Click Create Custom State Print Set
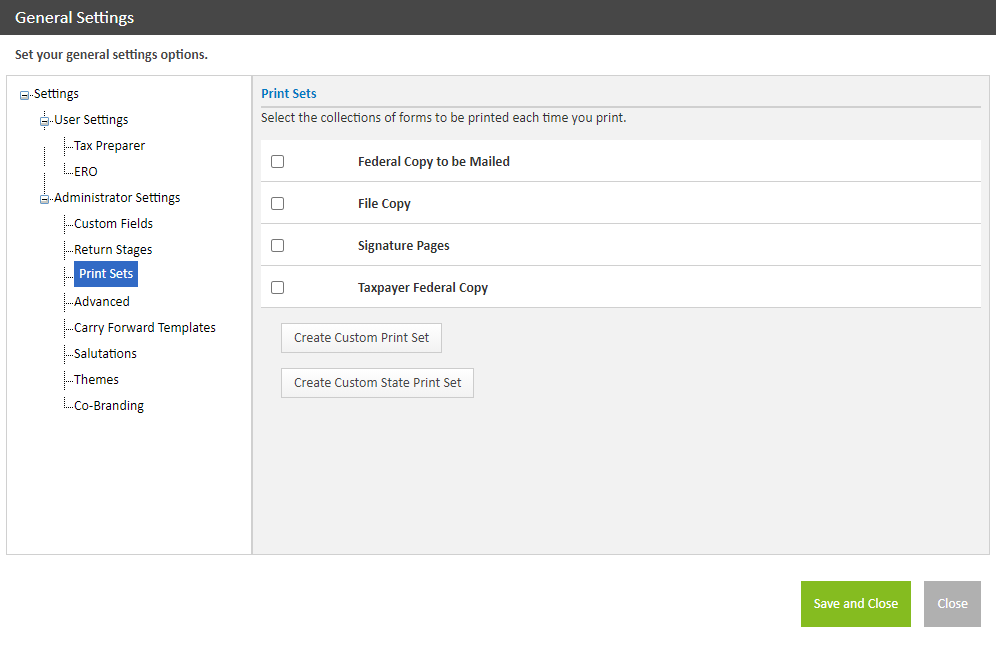996x646 pixels. click(377, 383)
